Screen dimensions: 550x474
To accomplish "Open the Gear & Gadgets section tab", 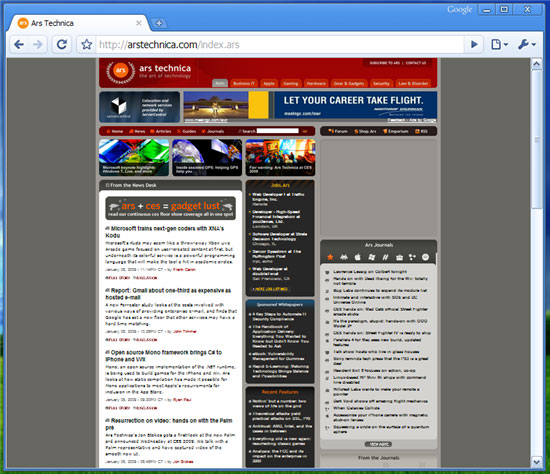I will pyautogui.click(x=349, y=84).
